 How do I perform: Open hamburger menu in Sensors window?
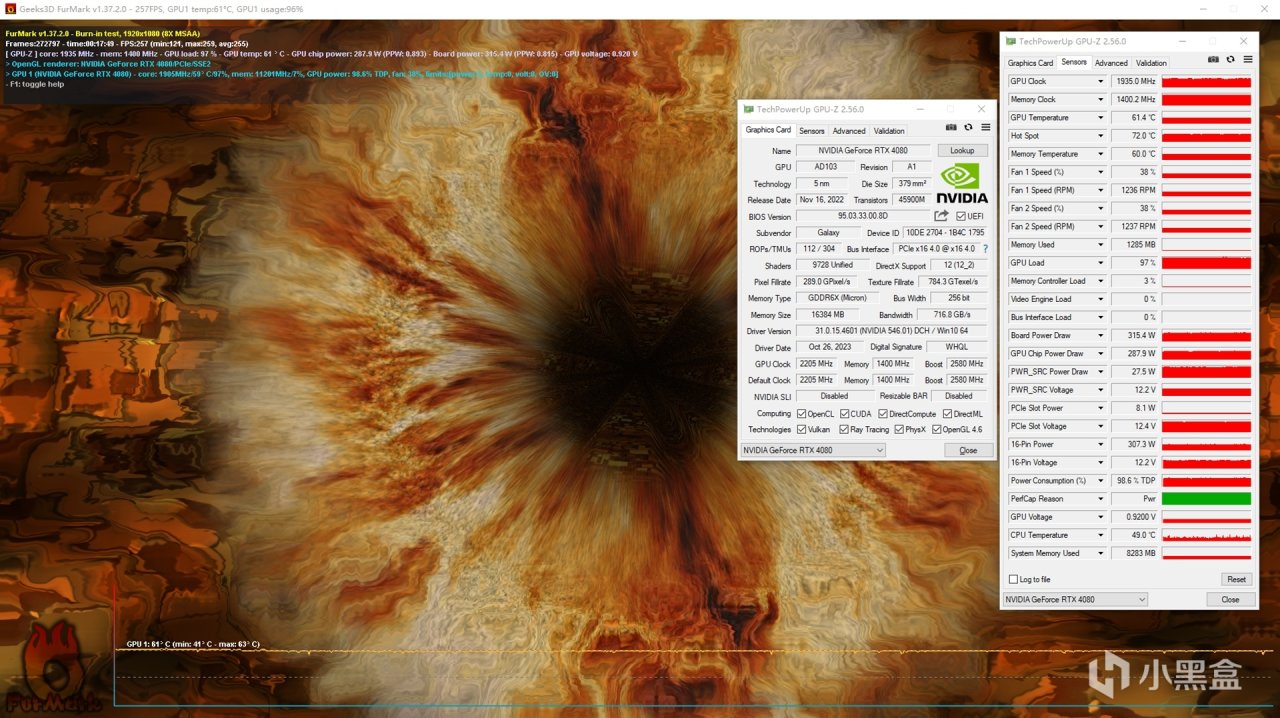[1246, 60]
